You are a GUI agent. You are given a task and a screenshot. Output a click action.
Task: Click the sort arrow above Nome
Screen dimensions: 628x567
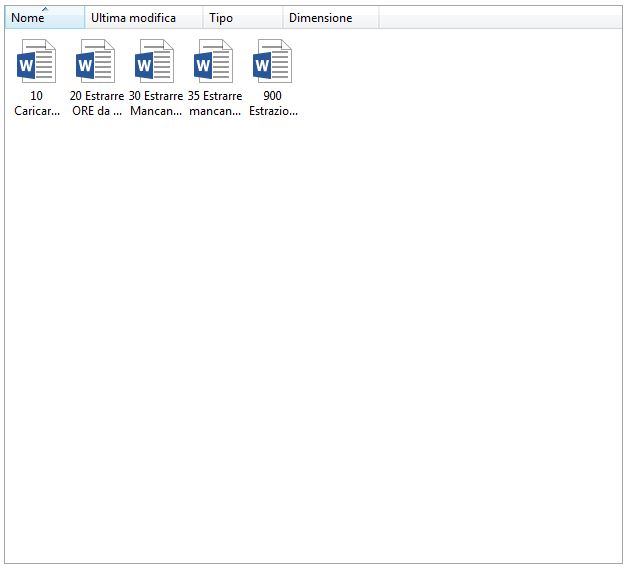tap(44, 9)
